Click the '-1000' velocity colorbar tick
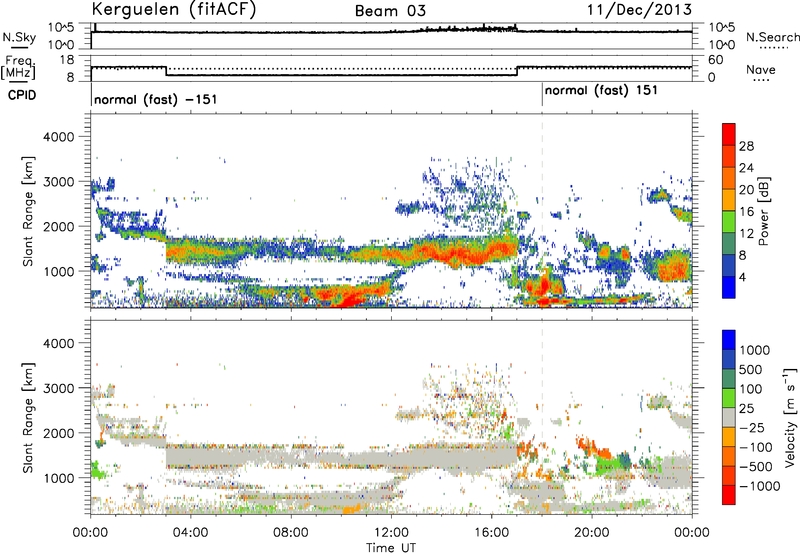800x554 pixels. tap(759, 486)
